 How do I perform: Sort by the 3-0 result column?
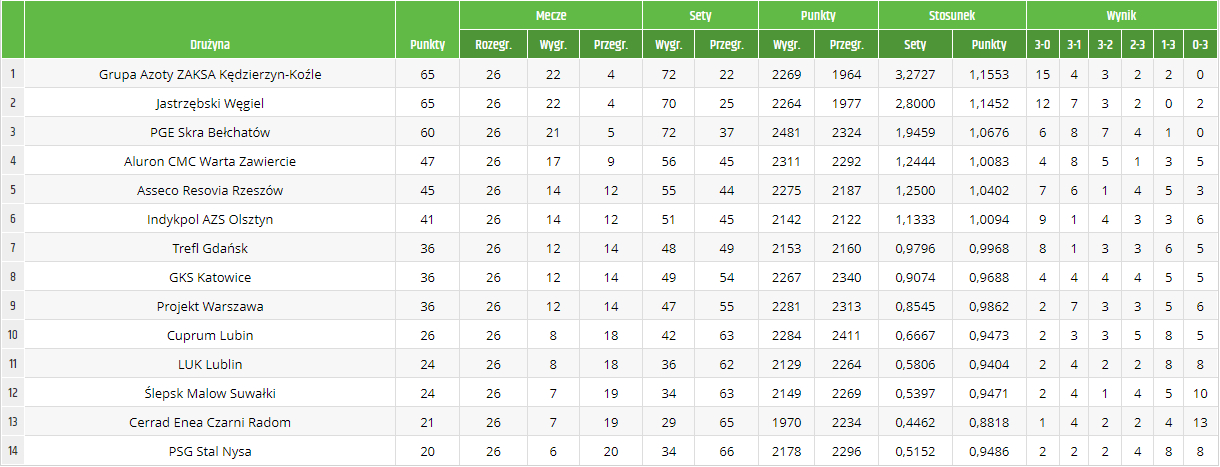tap(1042, 45)
